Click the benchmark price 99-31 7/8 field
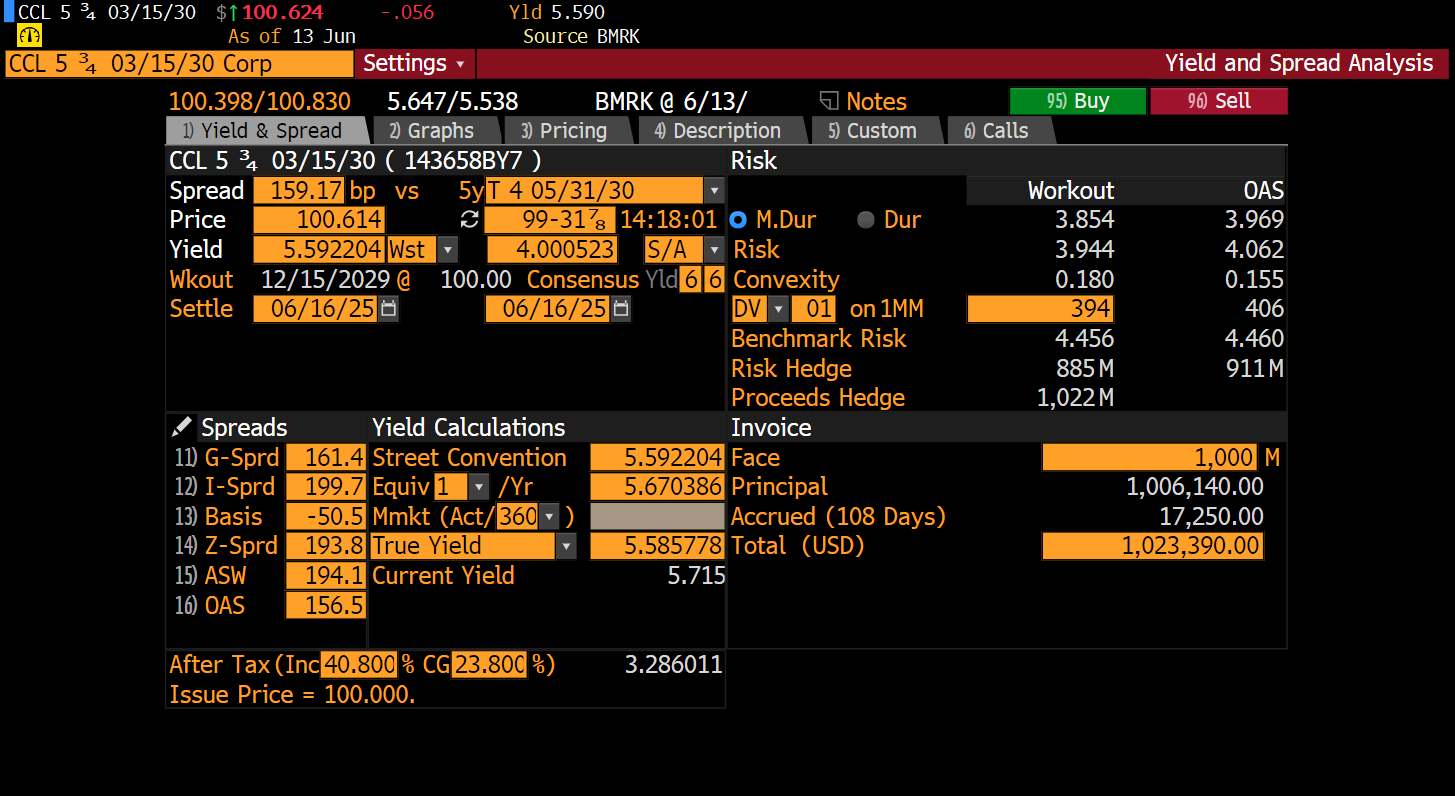 551,220
